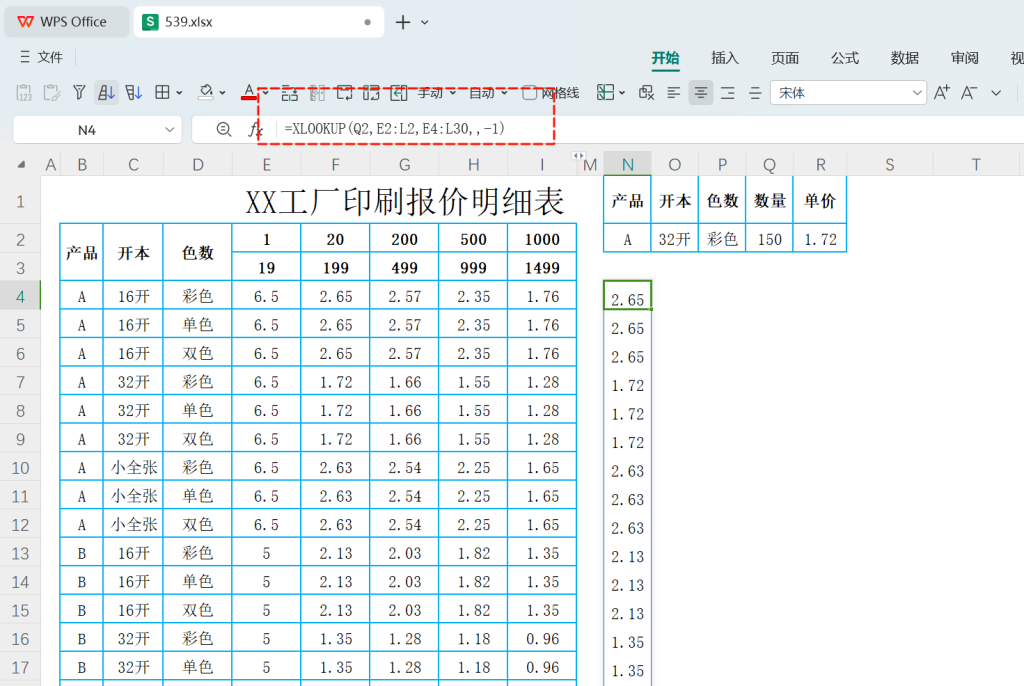This screenshot has width=1024, height=686.
Task: Click cell Q2 with value 150
Action: pyautogui.click(x=769, y=238)
